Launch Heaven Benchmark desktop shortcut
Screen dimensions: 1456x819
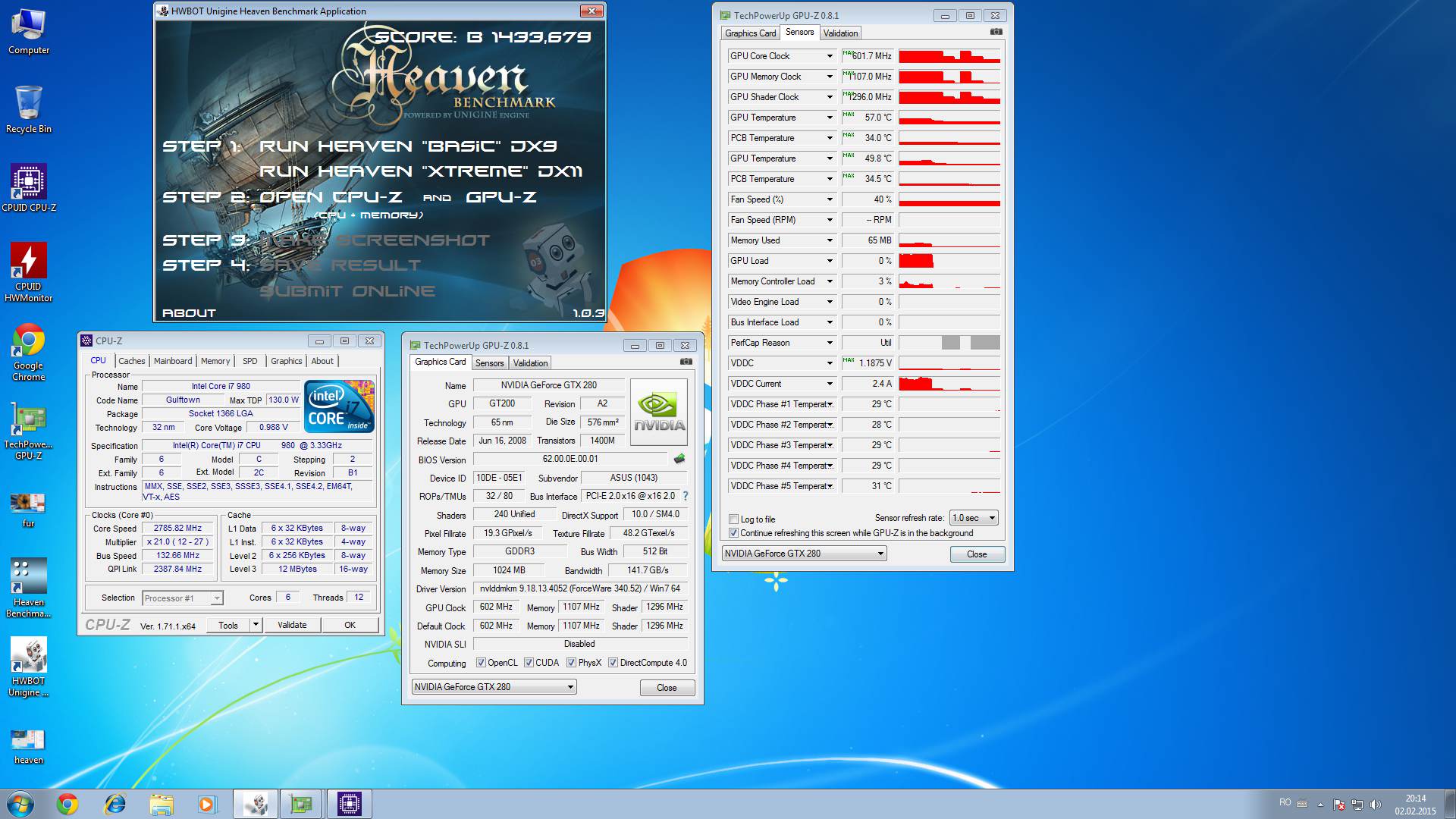[29, 588]
